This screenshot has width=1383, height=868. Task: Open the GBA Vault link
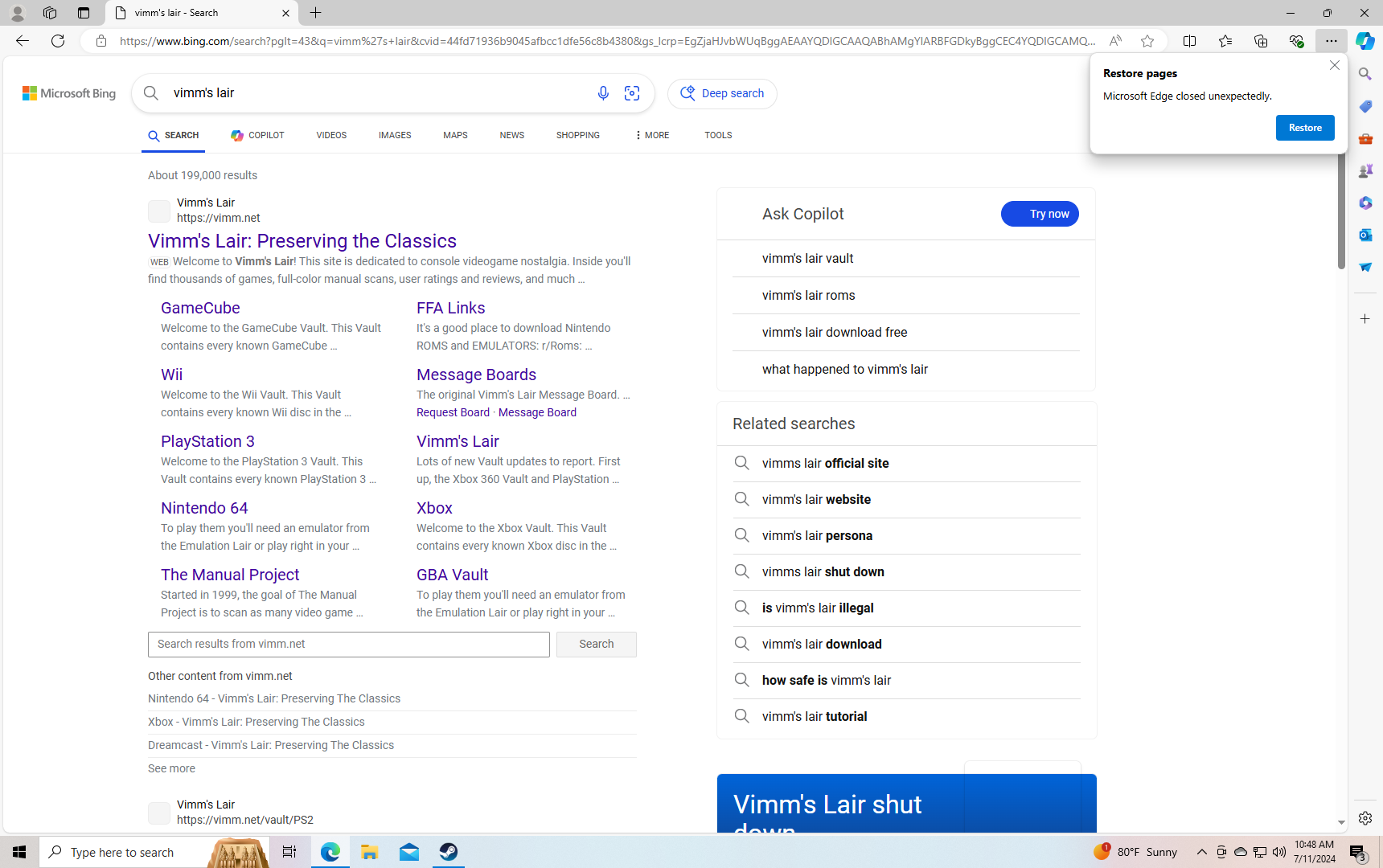point(453,575)
